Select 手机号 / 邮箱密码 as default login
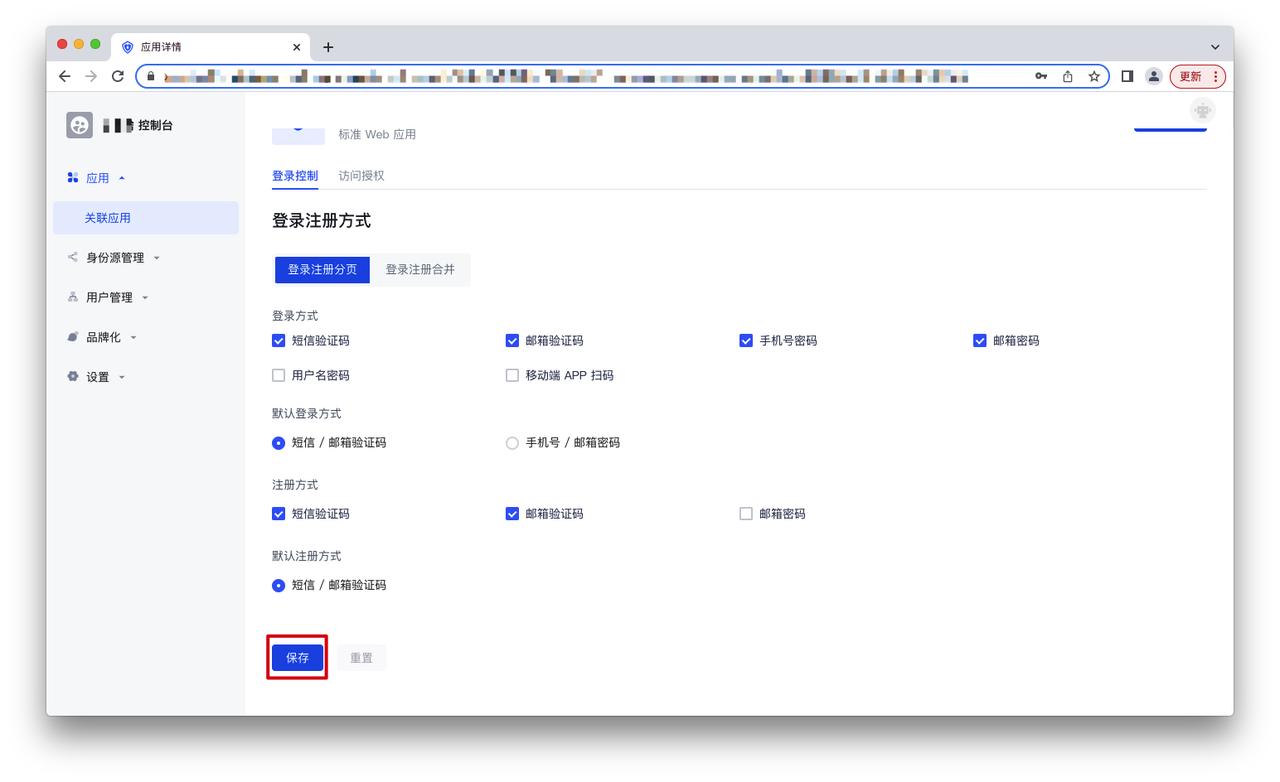Screen dimensions: 1280x782 click(513, 443)
